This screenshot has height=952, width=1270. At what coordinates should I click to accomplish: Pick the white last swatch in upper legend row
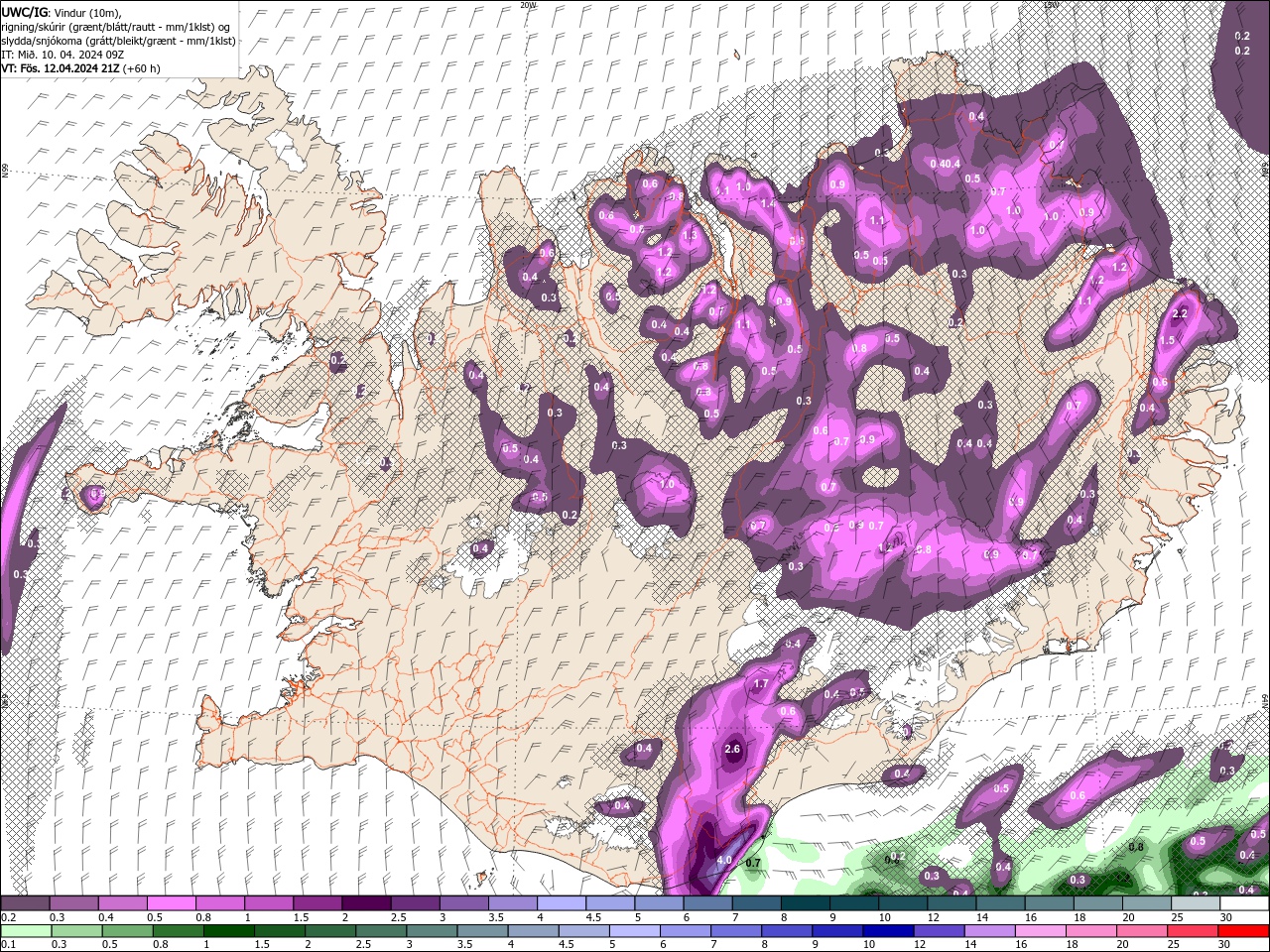(1244, 903)
